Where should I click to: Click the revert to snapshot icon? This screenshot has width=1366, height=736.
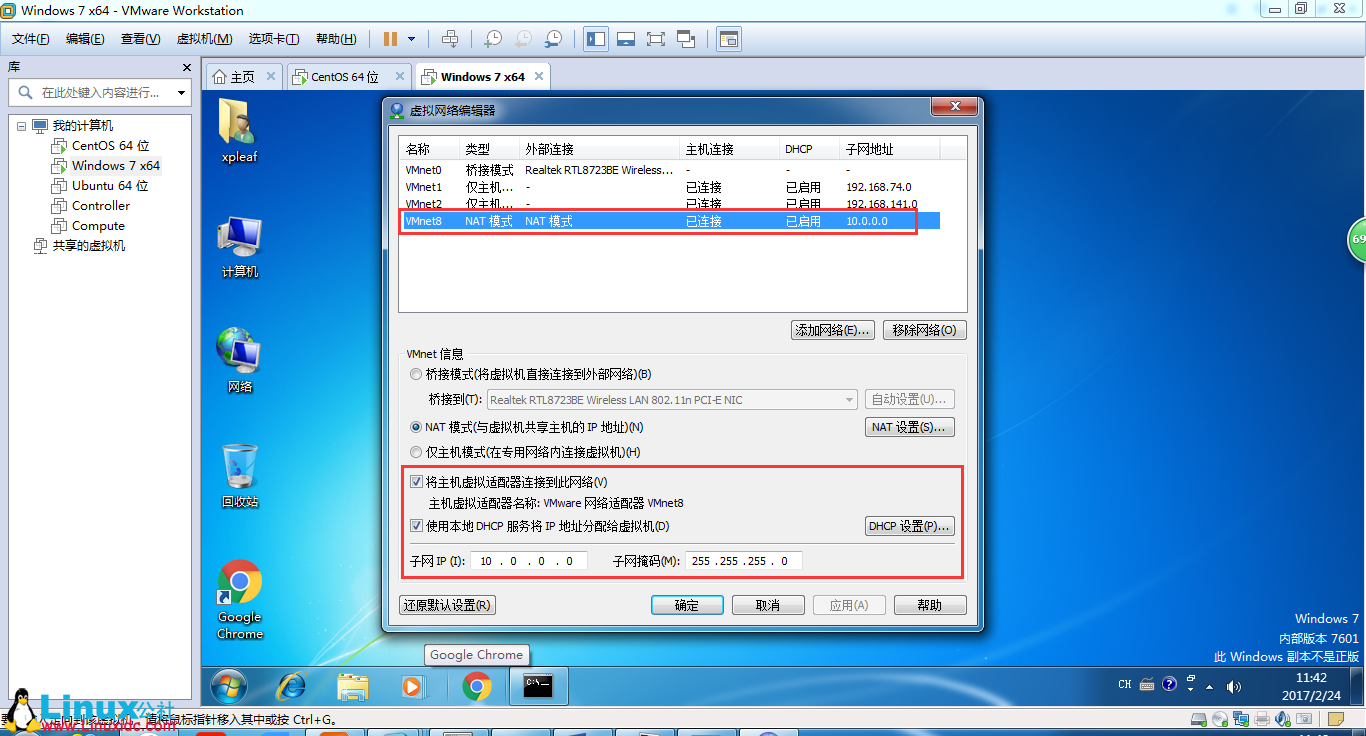click(523, 39)
